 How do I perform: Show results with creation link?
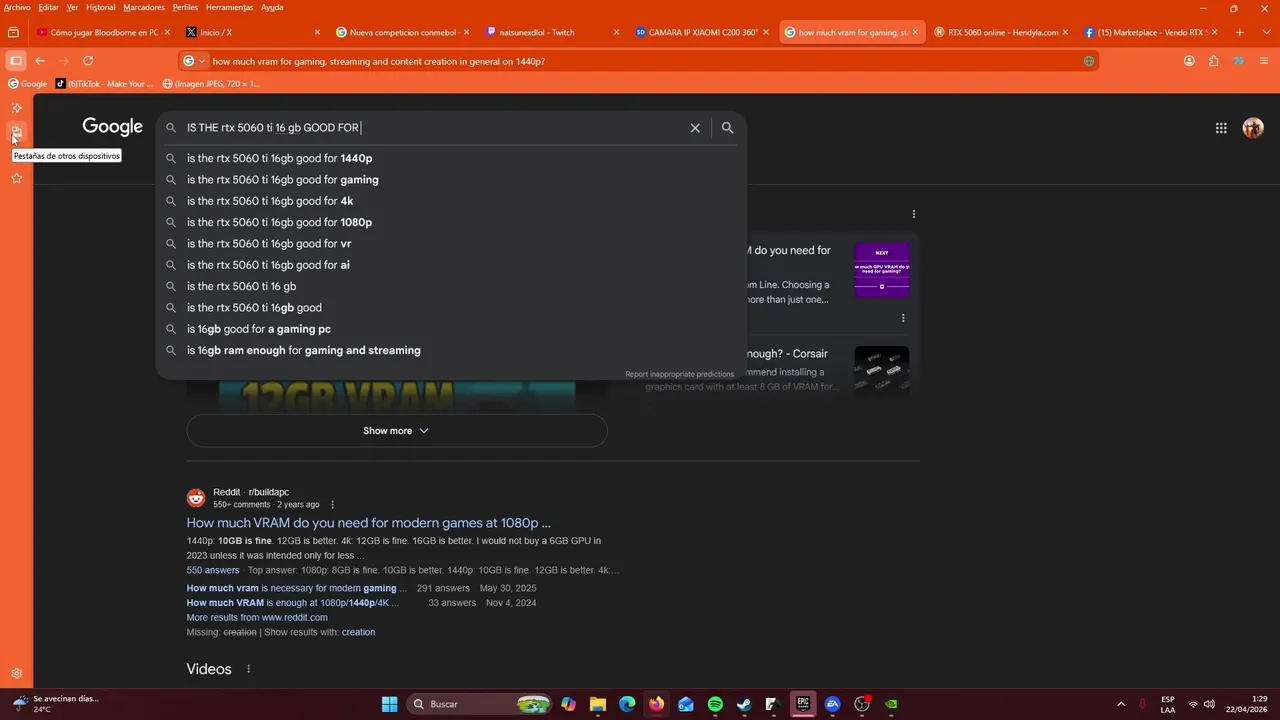point(358,632)
